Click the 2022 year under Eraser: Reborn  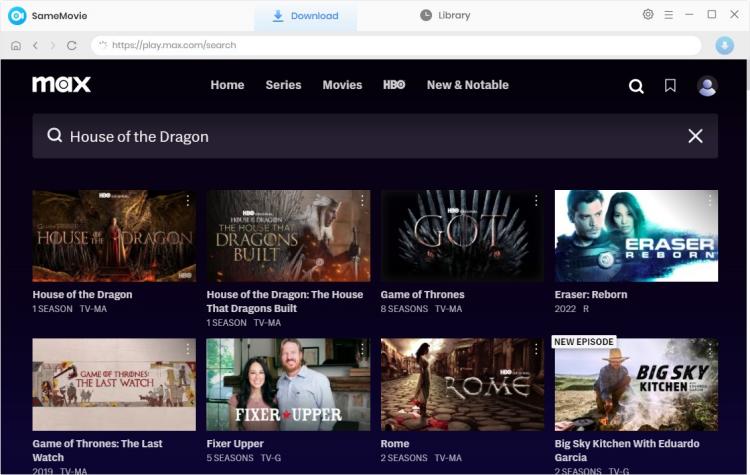pyautogui.click(x=565, y=309)
